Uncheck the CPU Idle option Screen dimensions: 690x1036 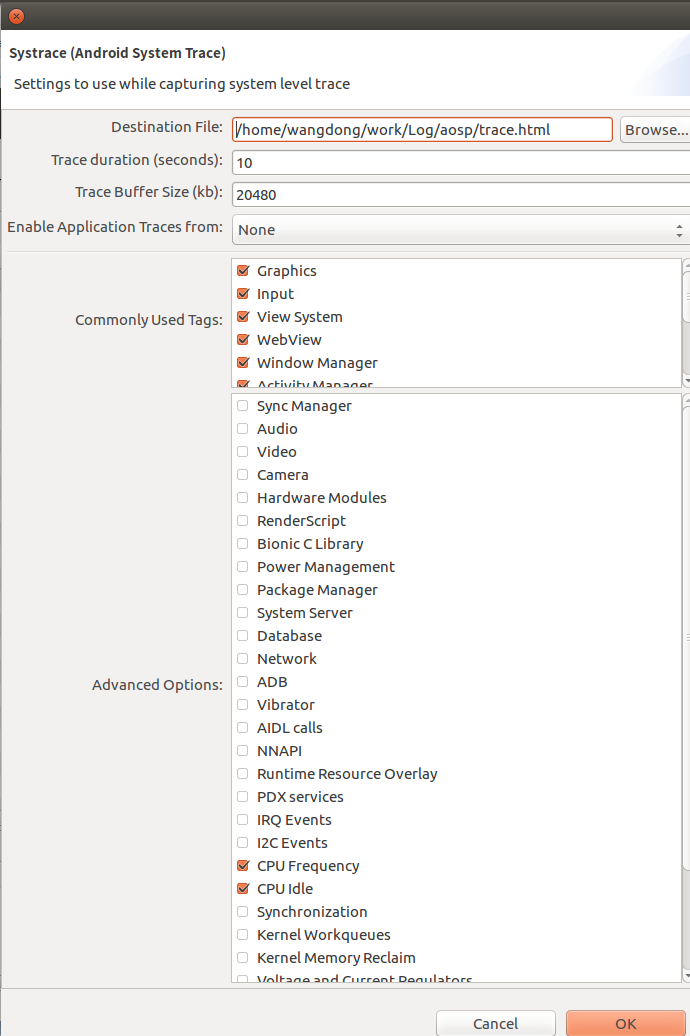241,888
